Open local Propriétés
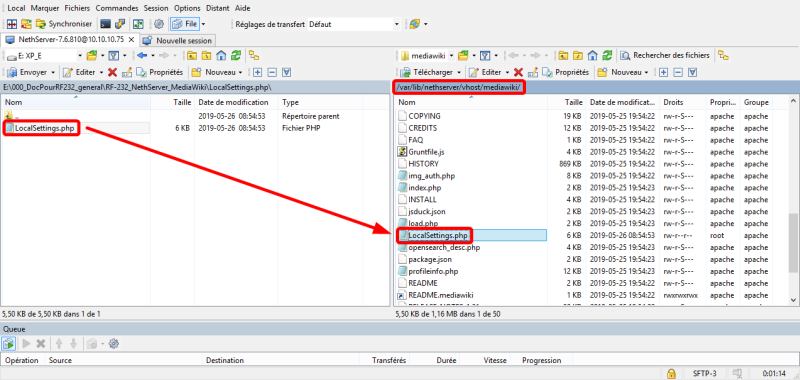 (159, 72)
